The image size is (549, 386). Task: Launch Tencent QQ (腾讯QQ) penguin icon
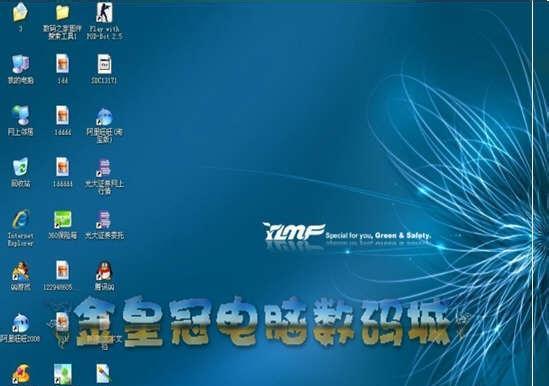coord(104,270)
